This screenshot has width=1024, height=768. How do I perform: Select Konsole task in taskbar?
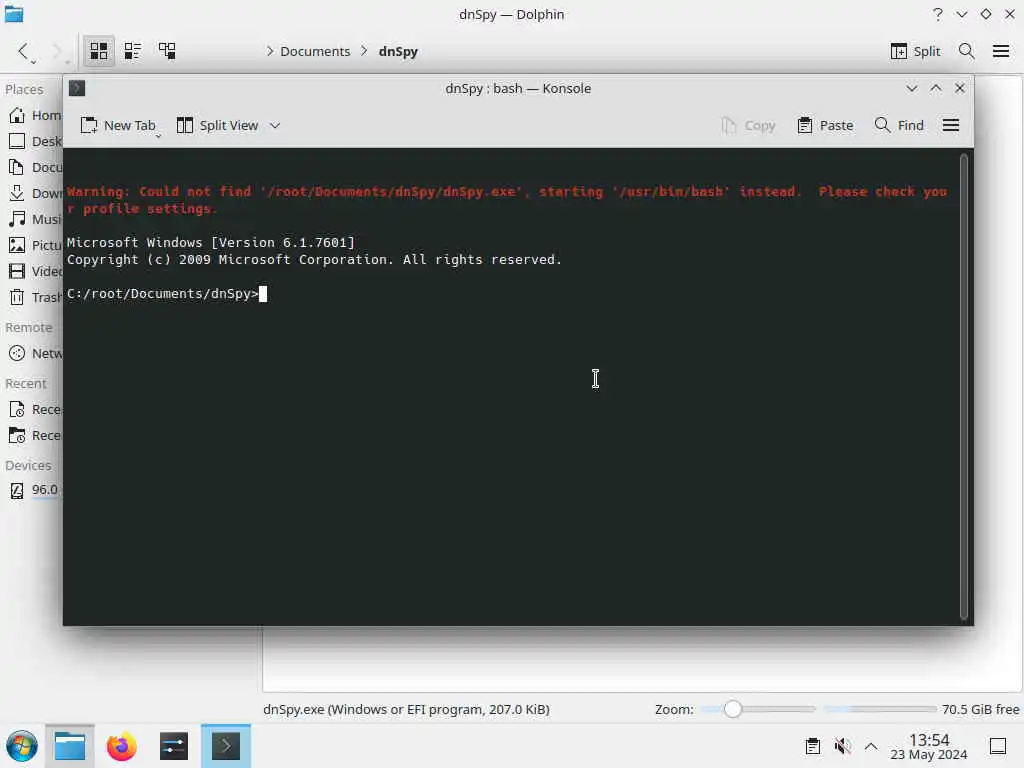[226, 746]
